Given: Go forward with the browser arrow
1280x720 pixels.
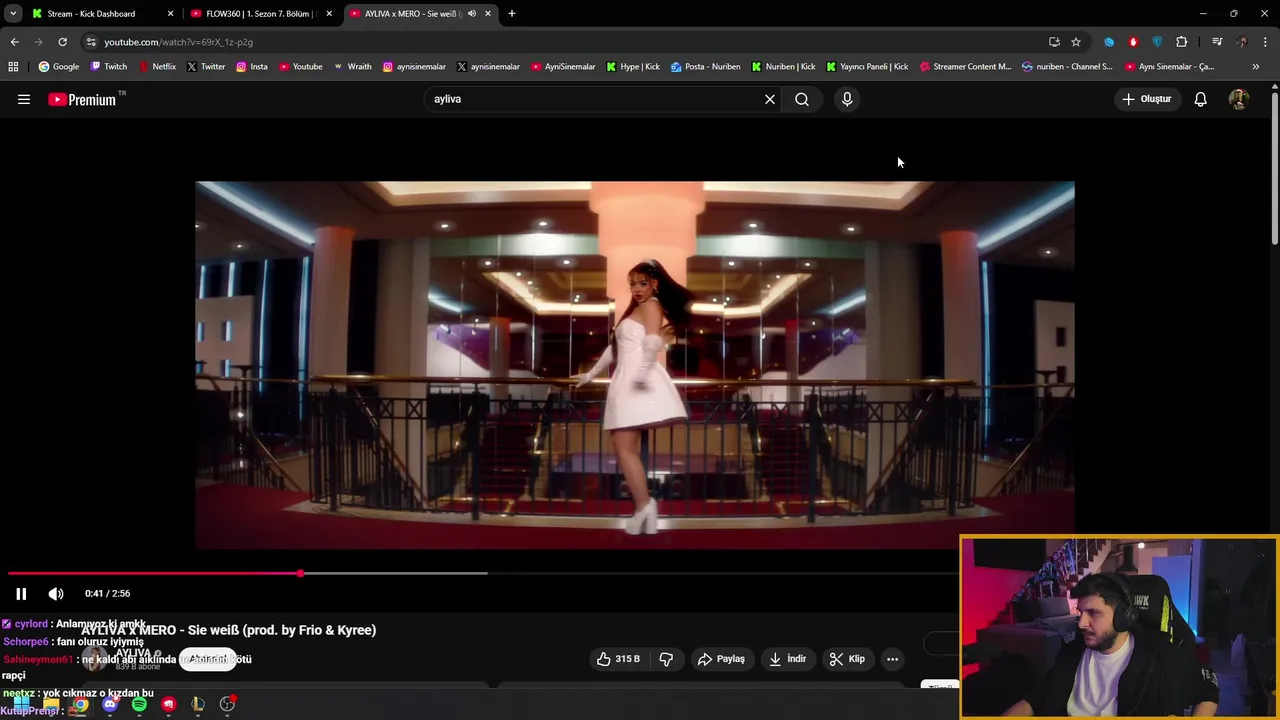Looking at the screenshot, I should (38, 42).
